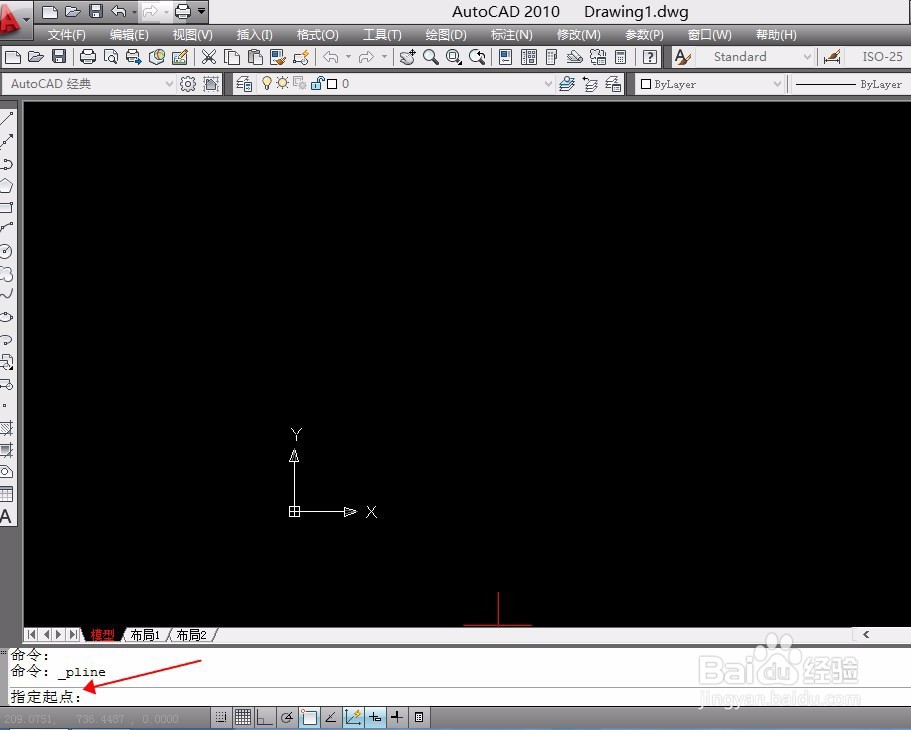This screenshot has width=911, height=730.
Task: Click Plot Preview magnifier-page icon
Action: click(x=110, y=57)
